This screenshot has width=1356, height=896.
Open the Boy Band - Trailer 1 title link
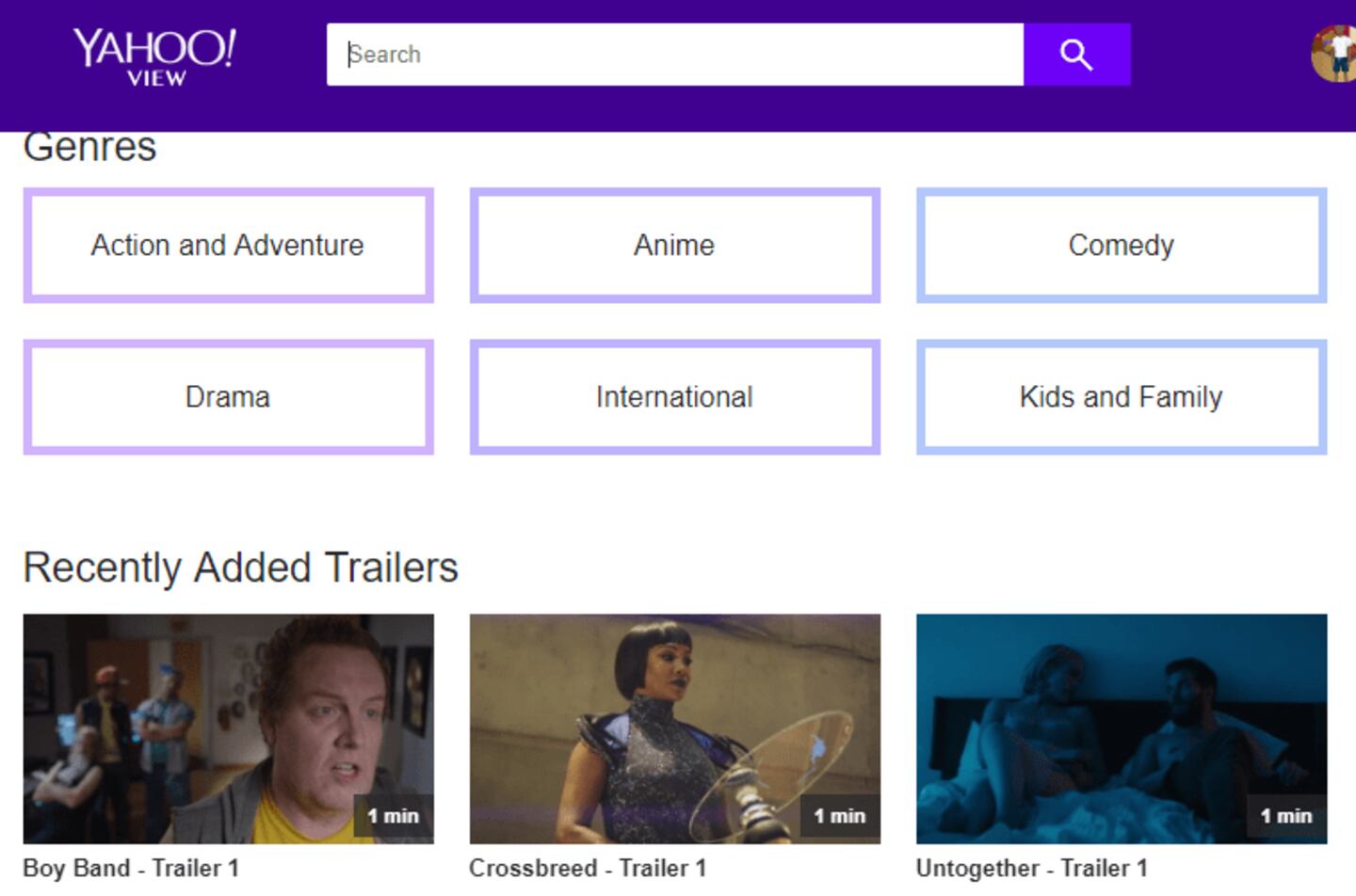click(131, 868)
